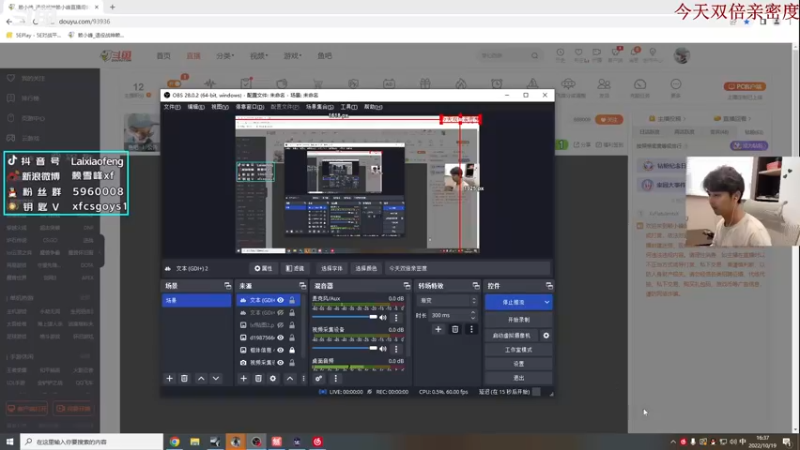The image size is (800, 450).
Task: Open Windows Start menu
Action: 10,441
